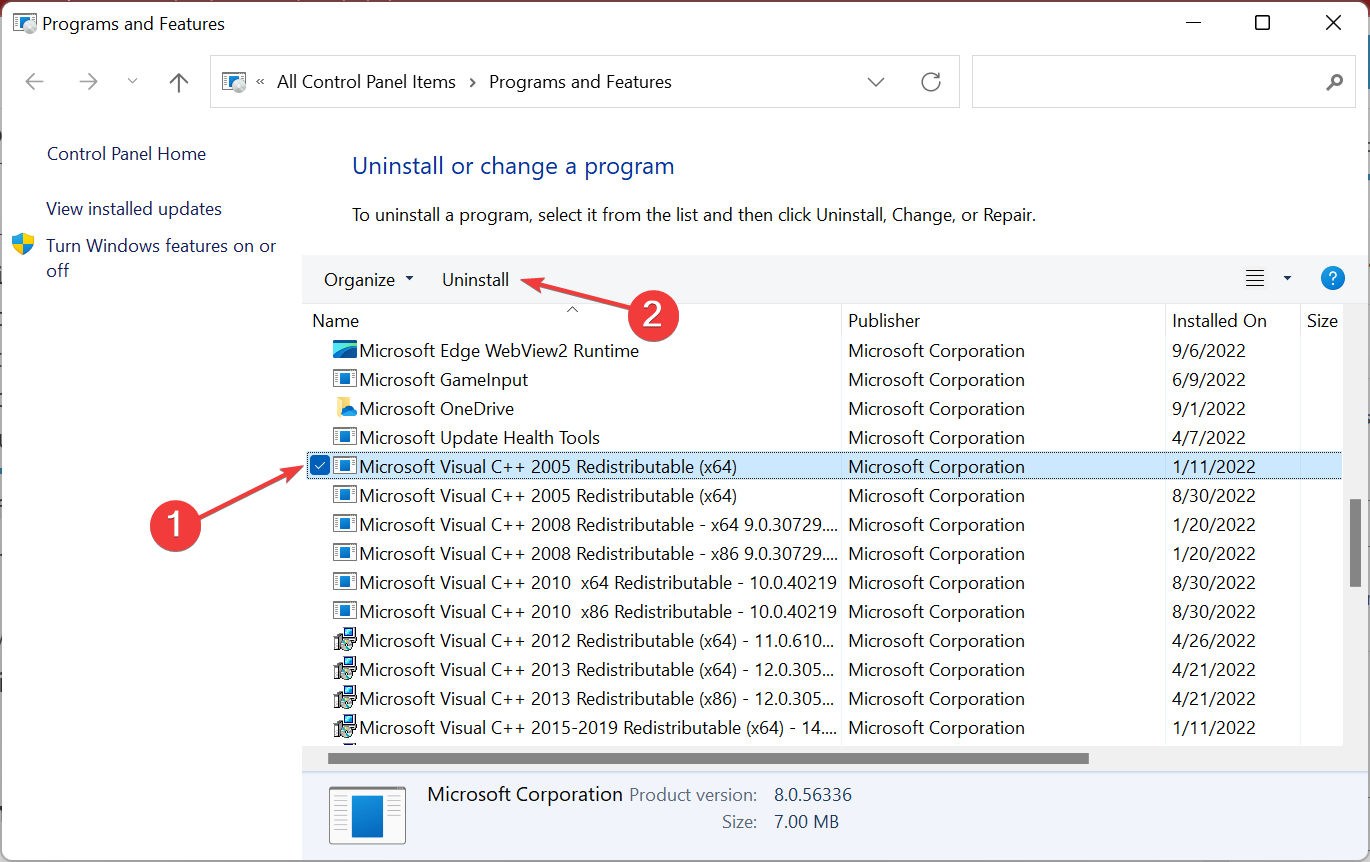Viewport: 1370px width, 862px height.
Task: Select Visual C++ 2010 x86 10.0.40219 name
Action: [598, 612]
